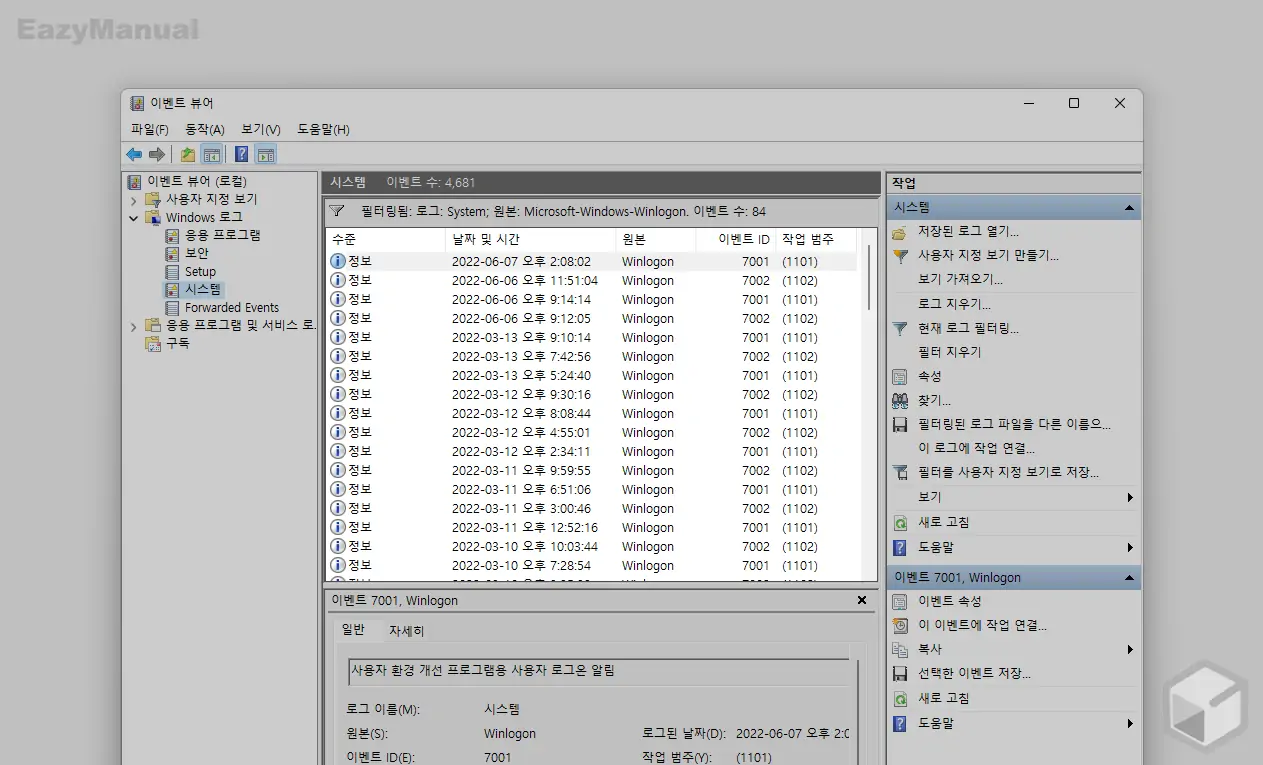Screen dimensions: 1263x765
Task: Sort by 원본 column header
Action: coord(656,240)
